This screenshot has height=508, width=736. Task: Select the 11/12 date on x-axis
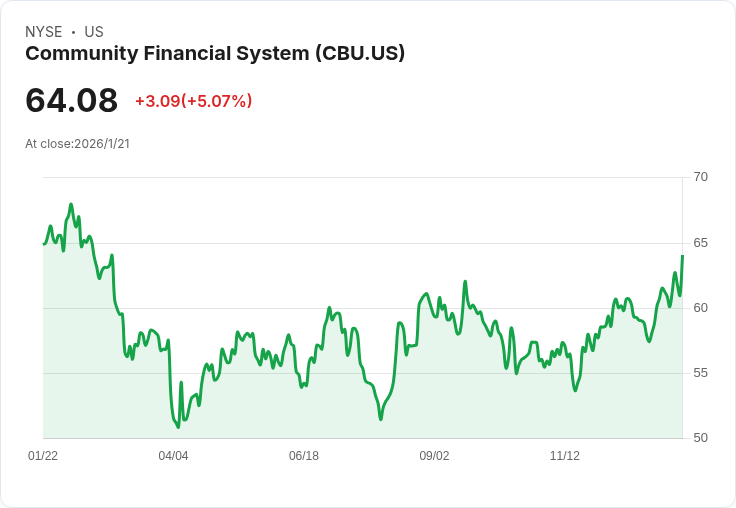pos(565,456)
